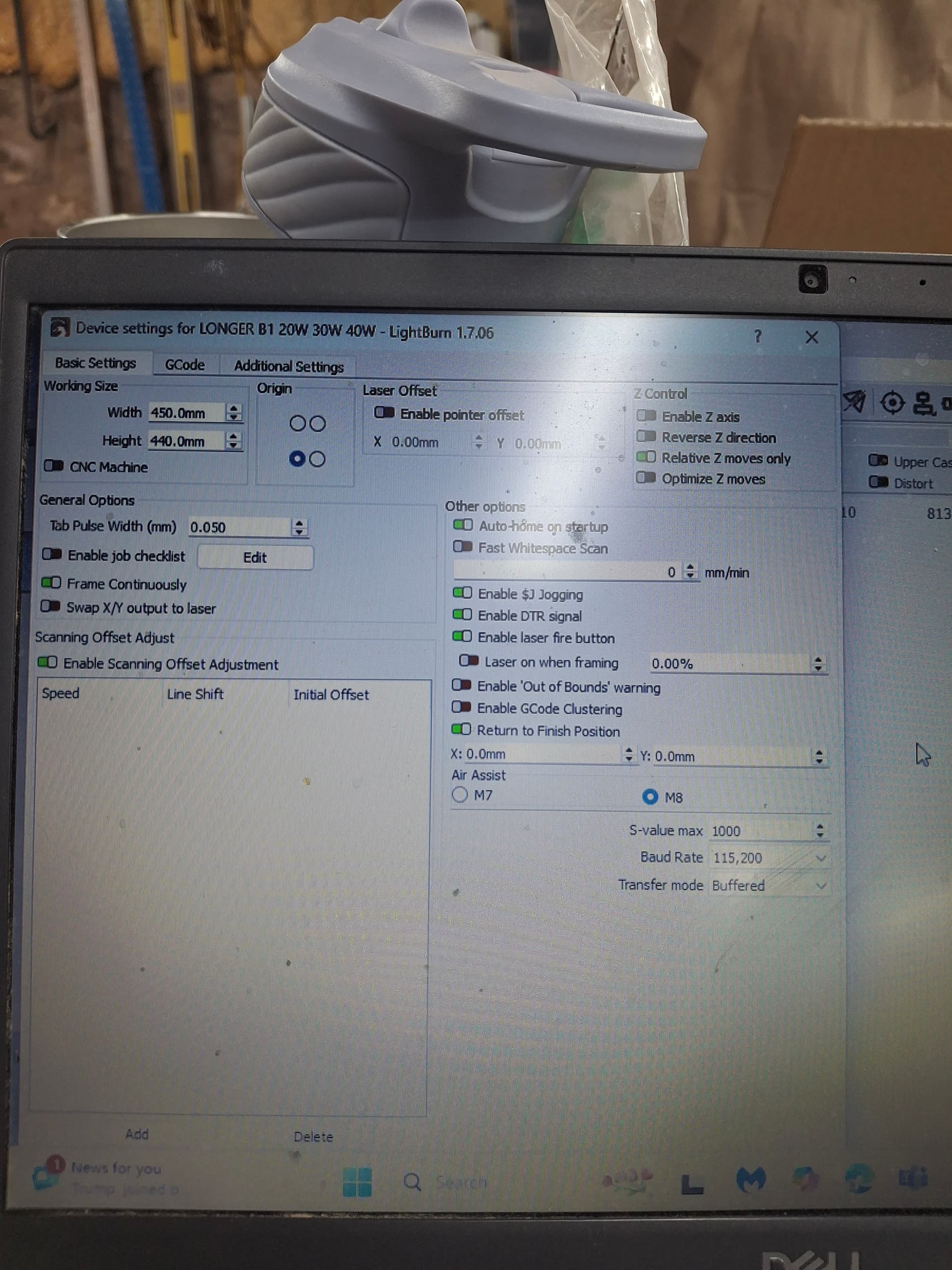
Task: Switch to the Basic Settings tab
Action: (96, 363)
